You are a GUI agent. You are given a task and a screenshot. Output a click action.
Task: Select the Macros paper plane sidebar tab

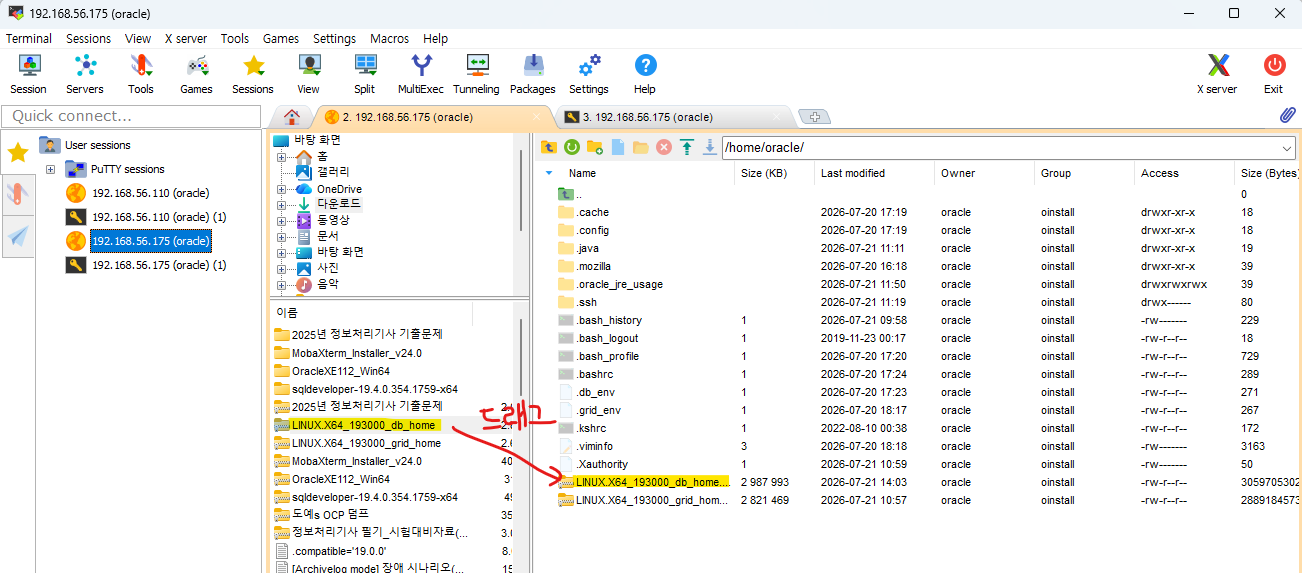pyautogui.click(x=17, y=236)
